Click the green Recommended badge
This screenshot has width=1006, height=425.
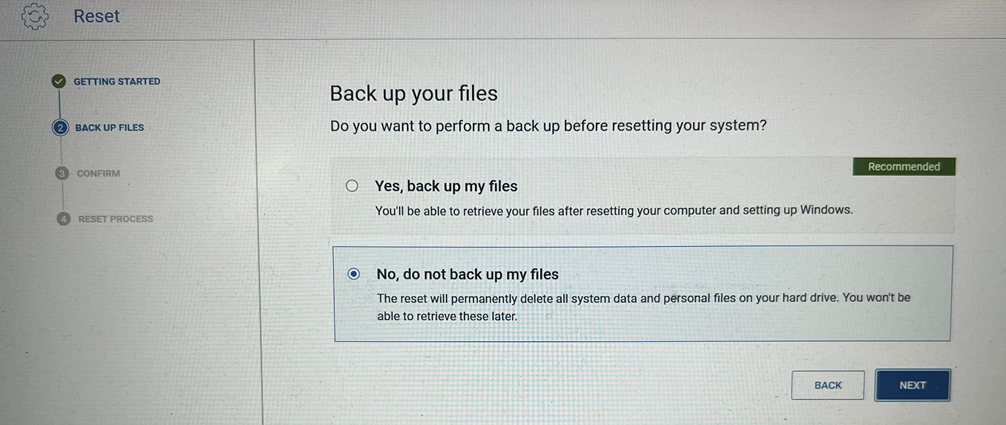pyautogui.click(x=904, y=167)
